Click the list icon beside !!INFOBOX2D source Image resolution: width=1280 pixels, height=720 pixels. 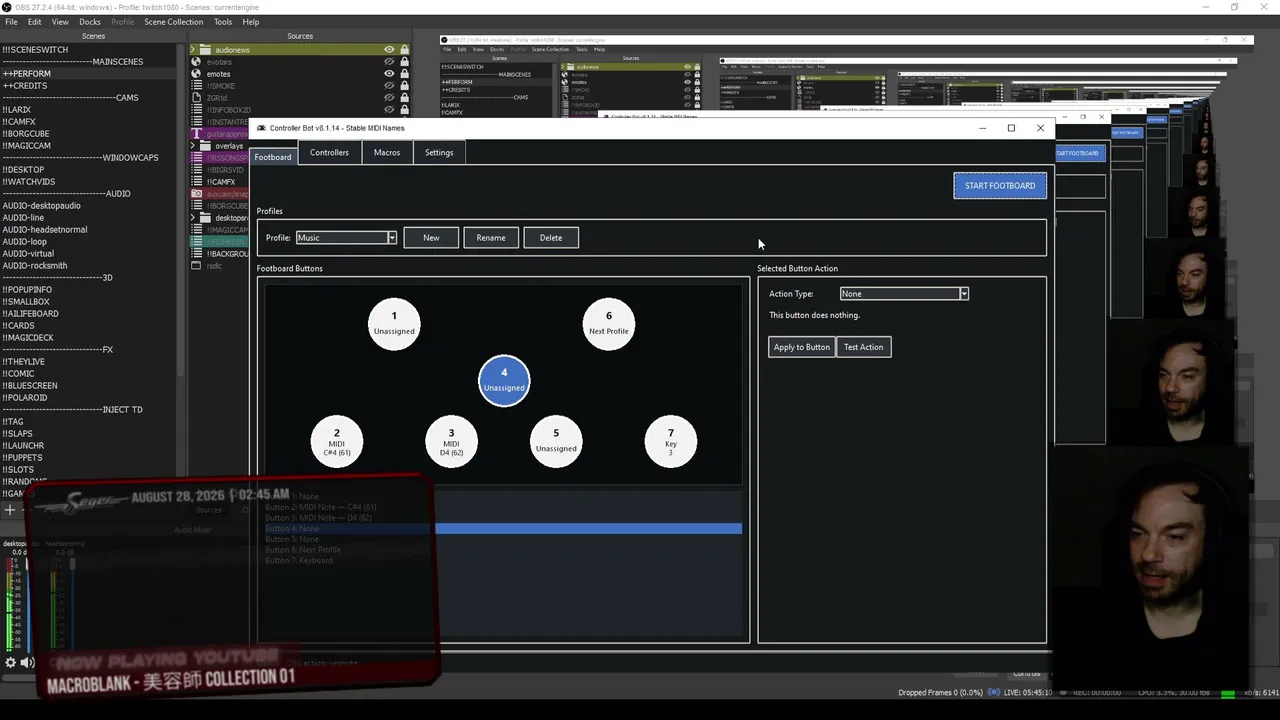coord(196,110)
